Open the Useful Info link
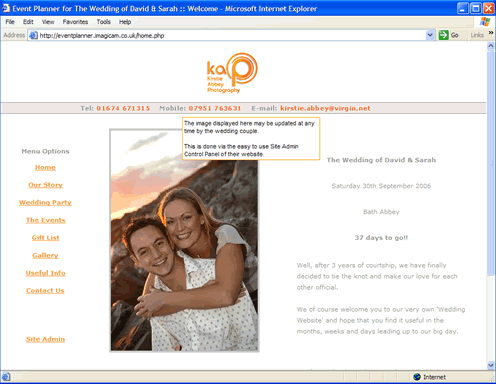The height and width of the screenshot is (384, 496). pyautogui.click(x=46, y=273)
